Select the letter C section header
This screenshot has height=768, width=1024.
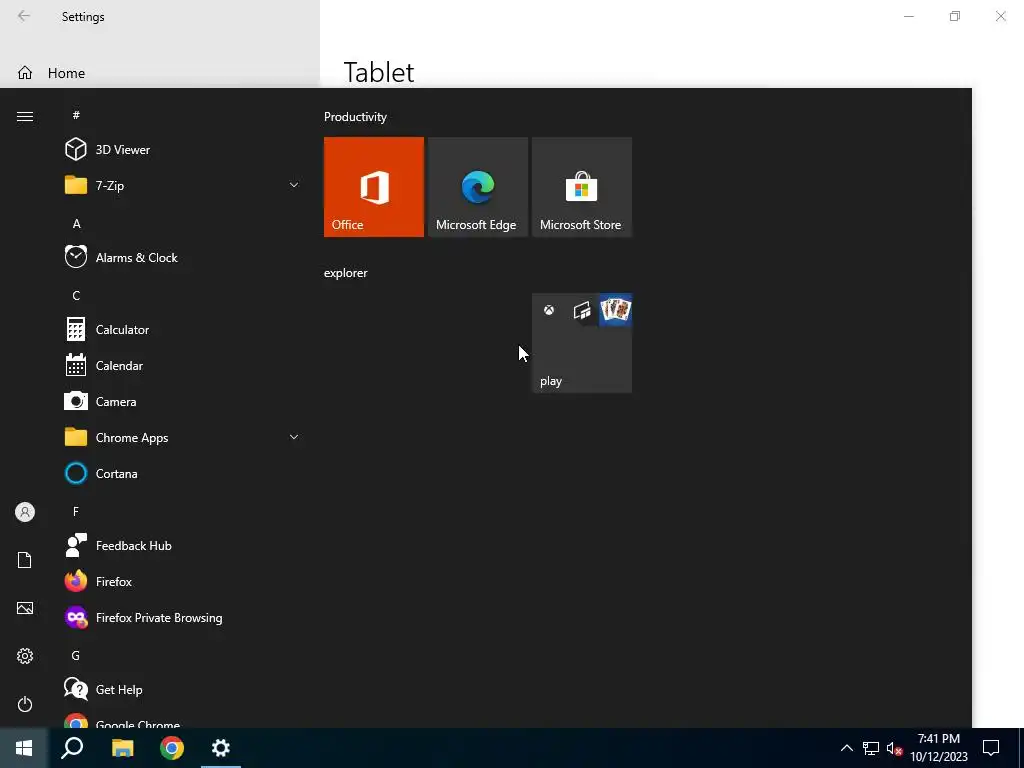point(76,296)
